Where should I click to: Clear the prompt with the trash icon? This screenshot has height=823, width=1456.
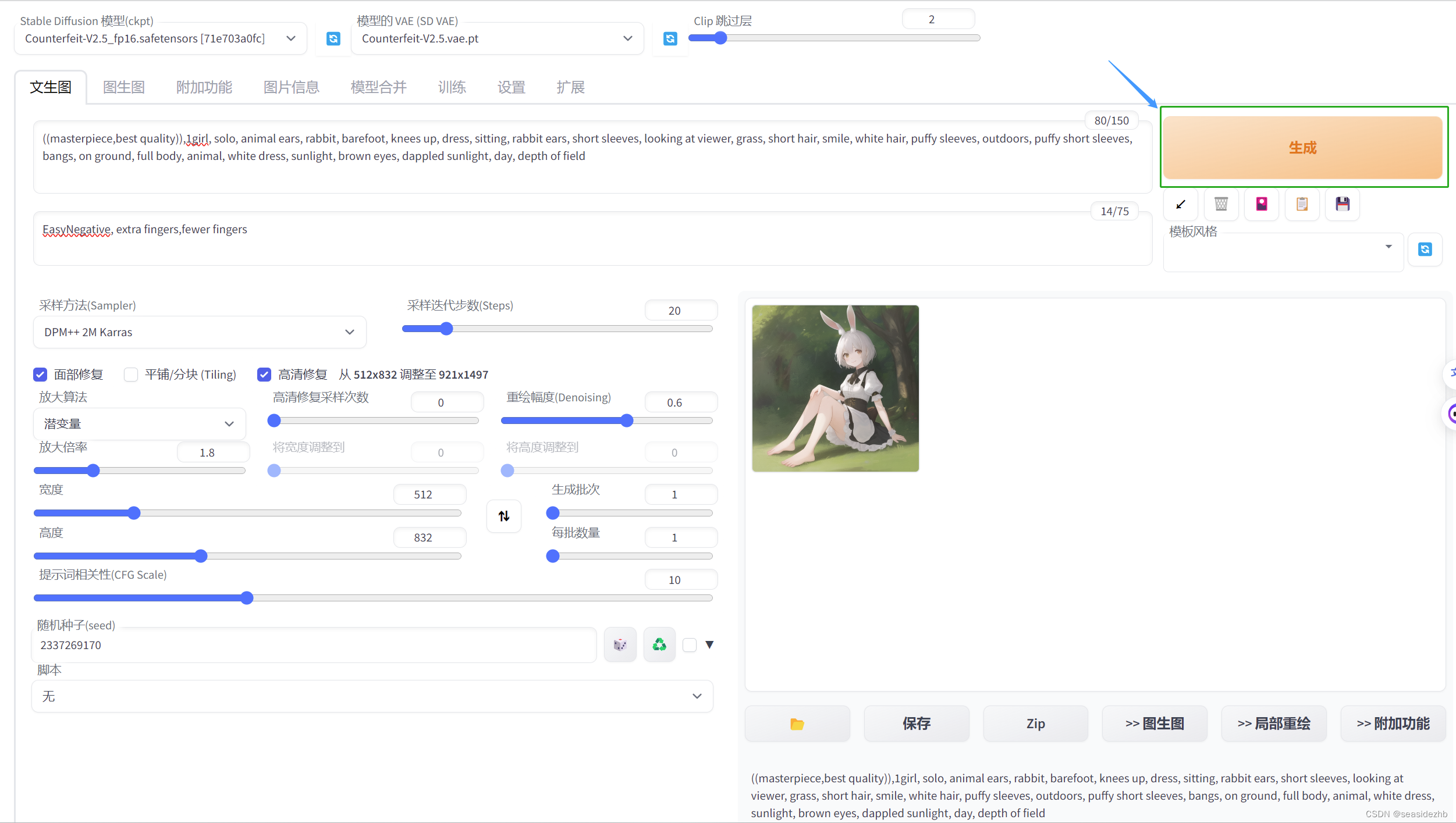tap(1221, 204)
